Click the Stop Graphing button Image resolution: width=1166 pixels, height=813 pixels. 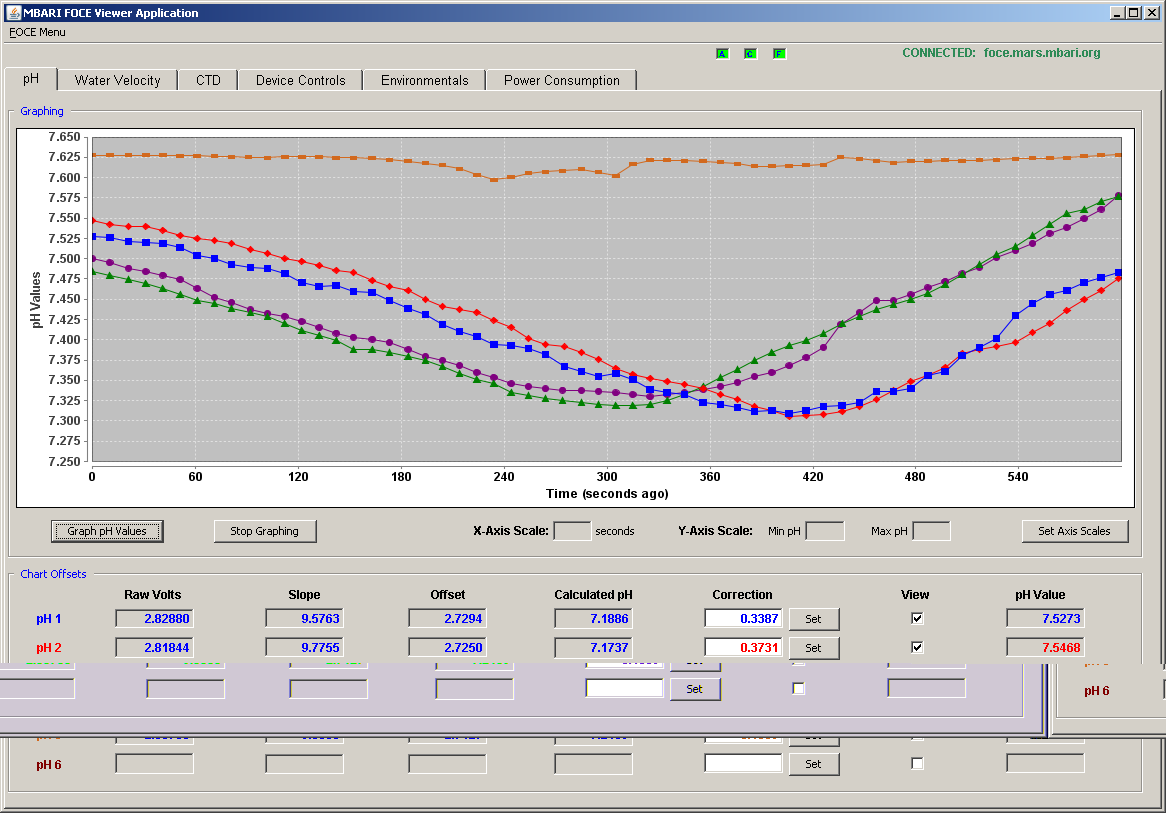265,531
